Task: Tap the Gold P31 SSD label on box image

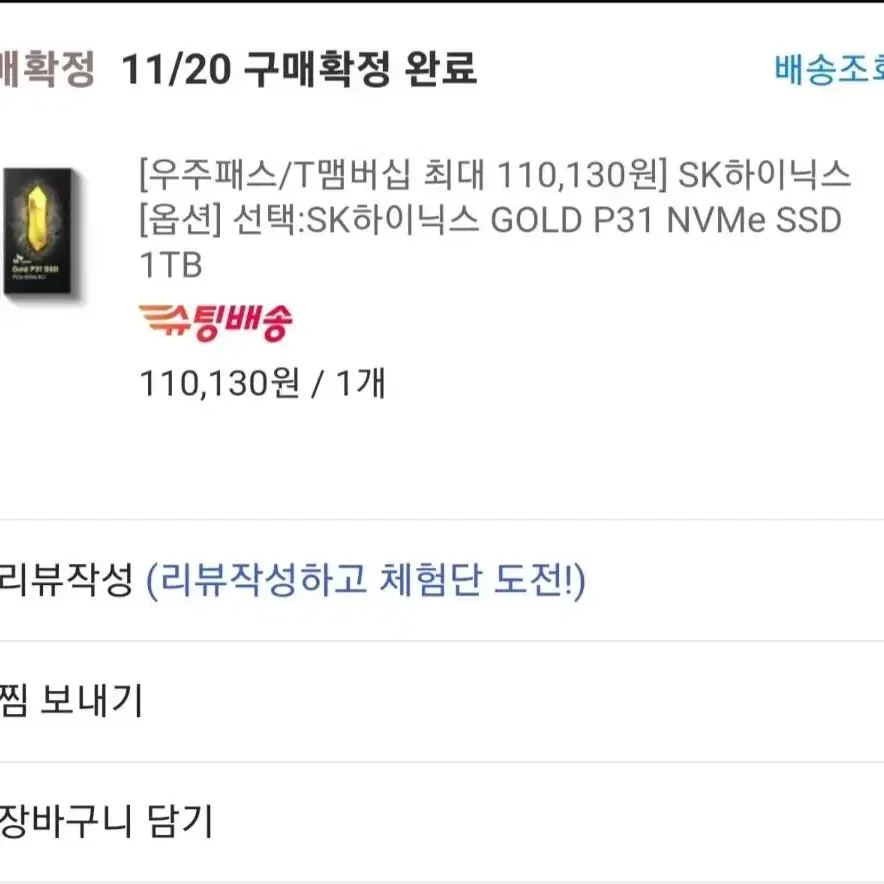Action: [x=36, y=269]
